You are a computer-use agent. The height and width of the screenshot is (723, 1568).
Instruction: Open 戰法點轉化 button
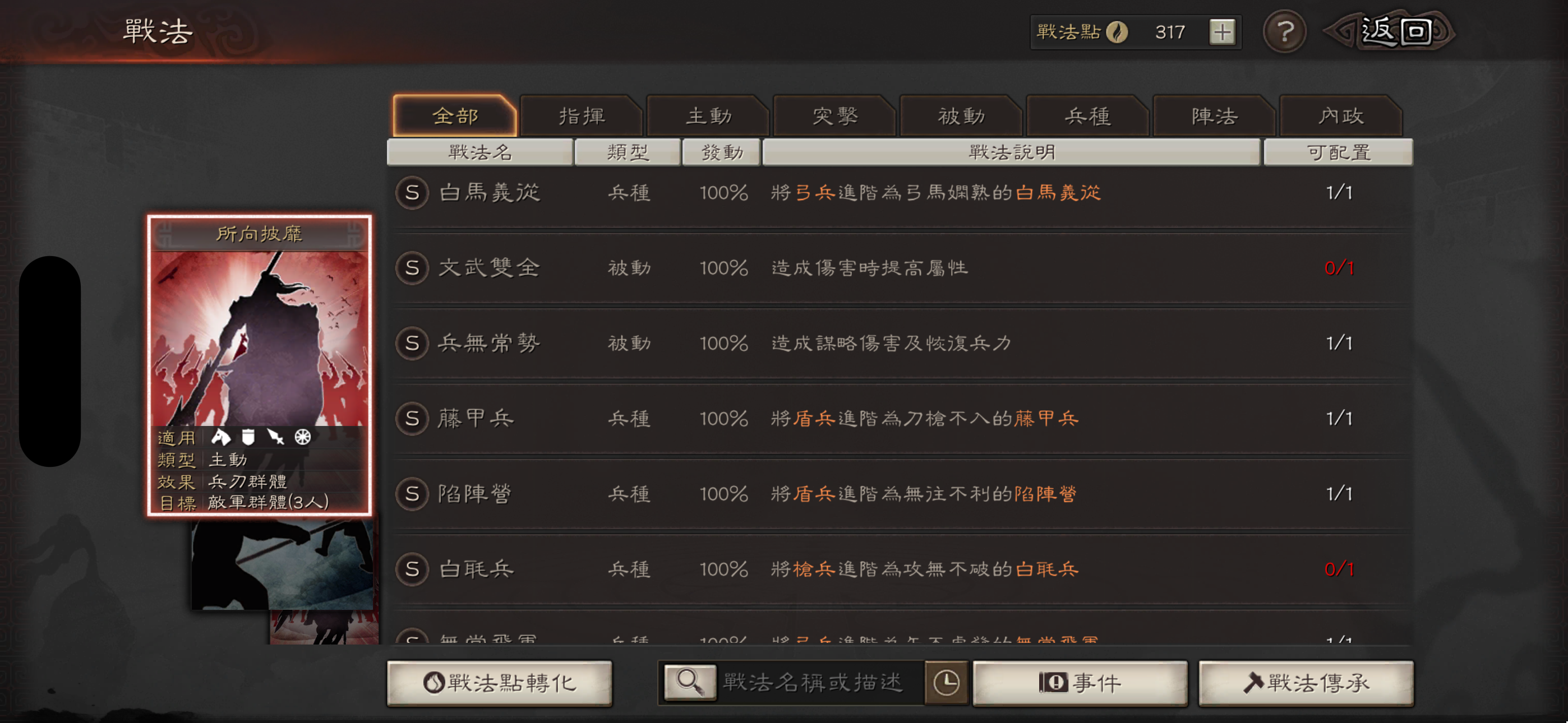point(500,683)
